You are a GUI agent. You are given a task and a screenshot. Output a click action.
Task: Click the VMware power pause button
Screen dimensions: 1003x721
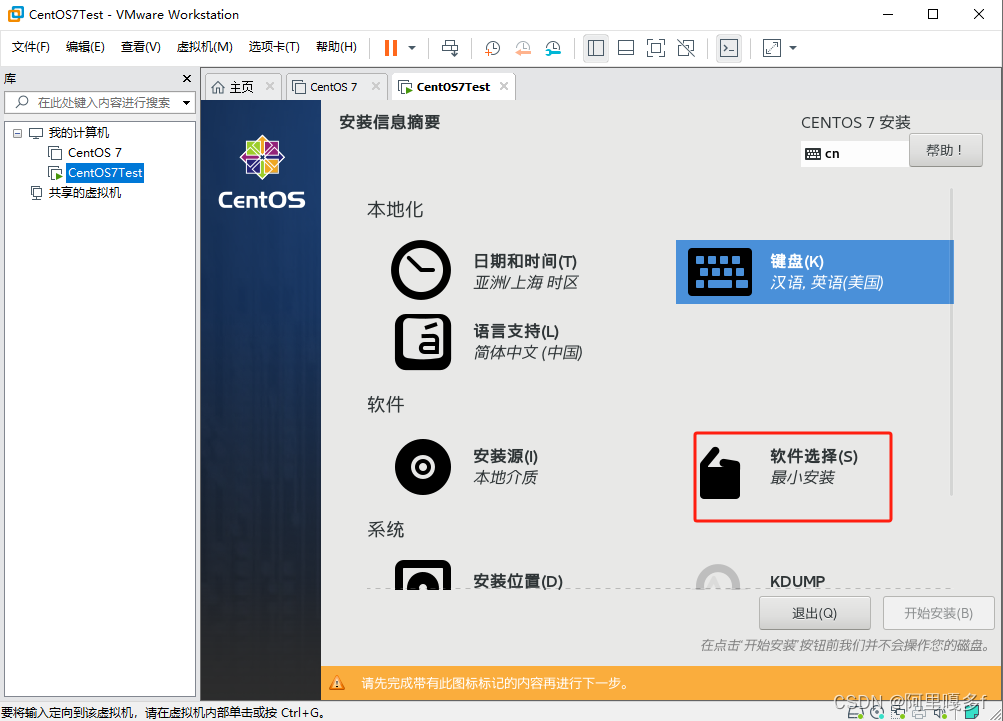click(391, 47)
